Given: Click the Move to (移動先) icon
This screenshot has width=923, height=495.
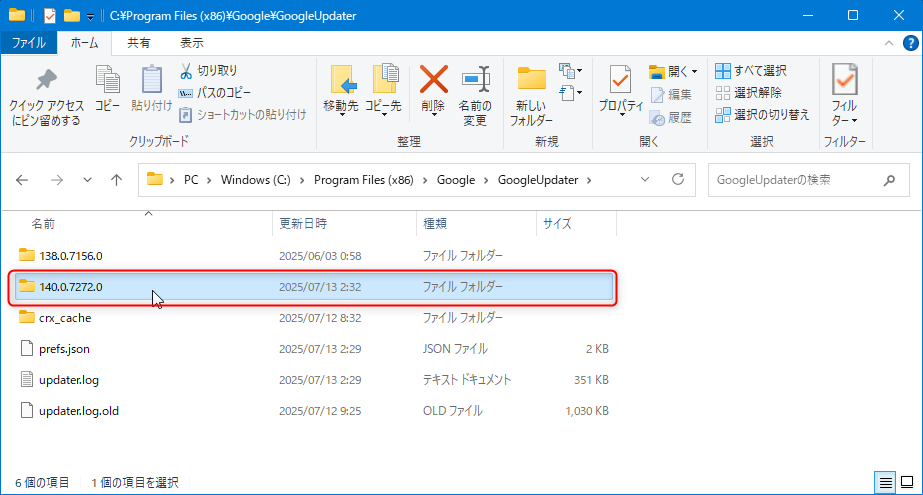Looking at the screenshot, I should (342, 79).
